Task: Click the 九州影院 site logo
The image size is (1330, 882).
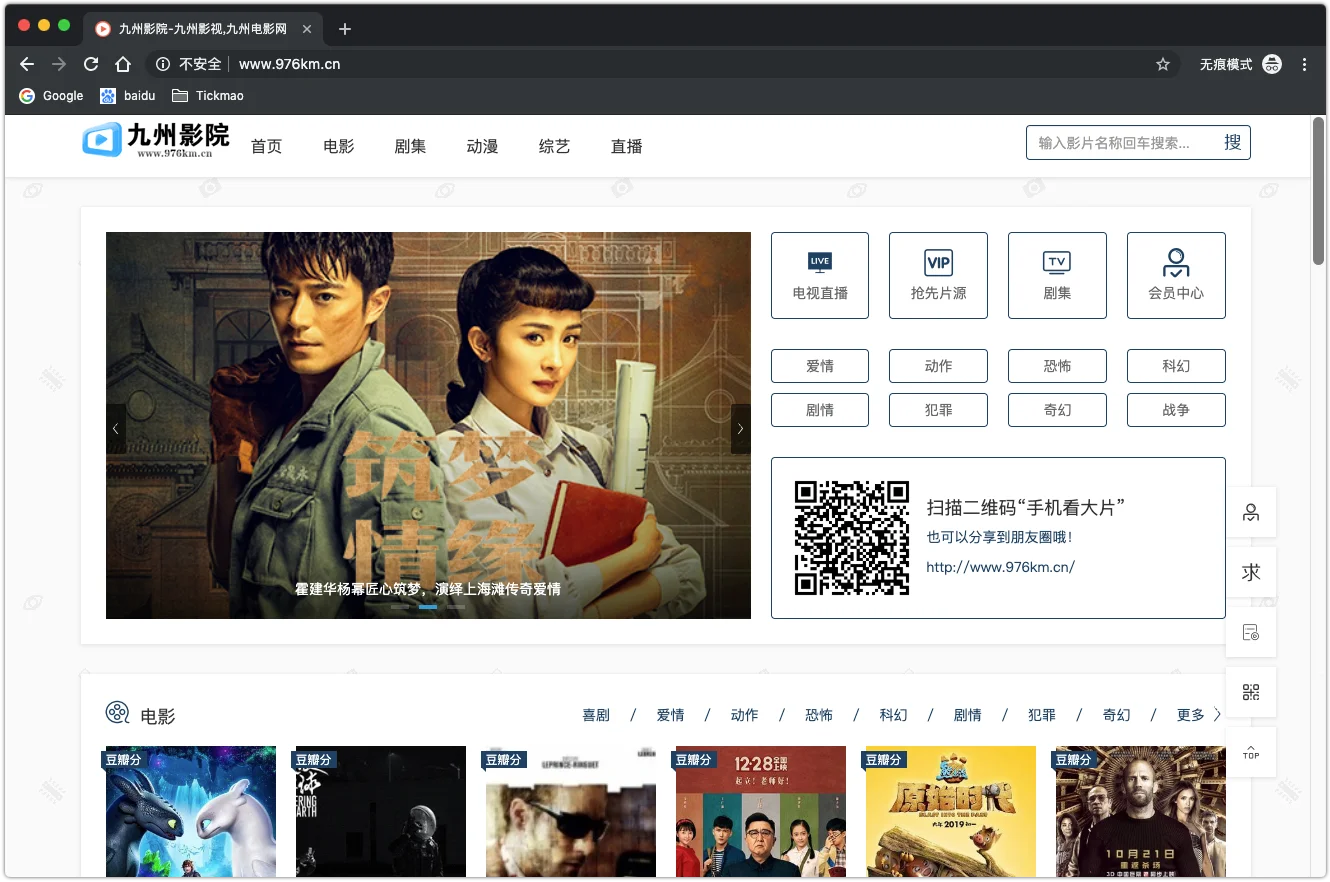Action: coord(156,140)
